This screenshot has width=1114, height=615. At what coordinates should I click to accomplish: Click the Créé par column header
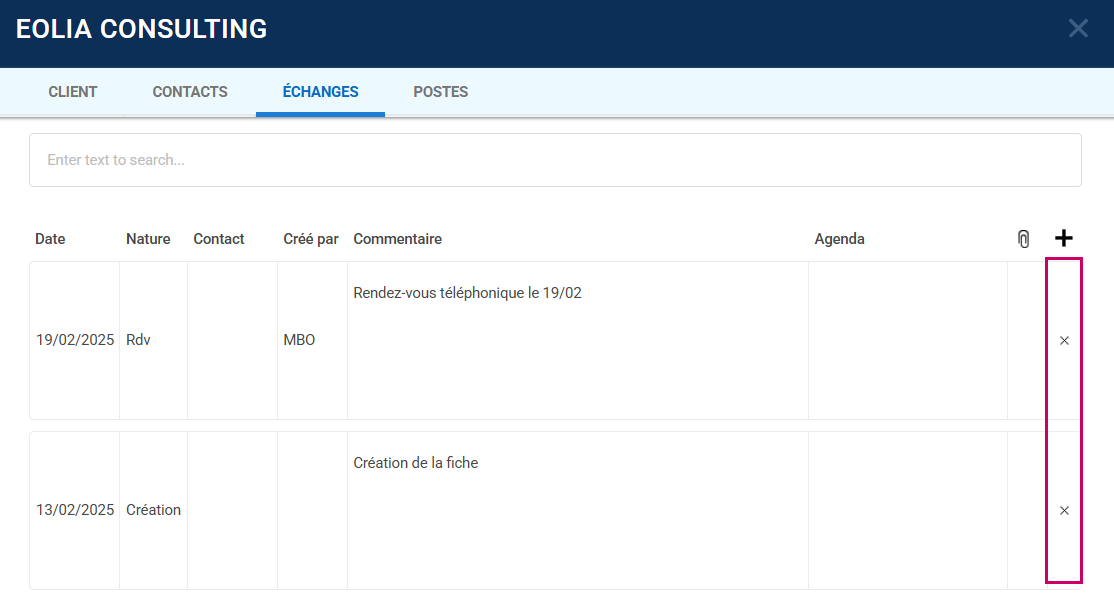pos(311,239)
